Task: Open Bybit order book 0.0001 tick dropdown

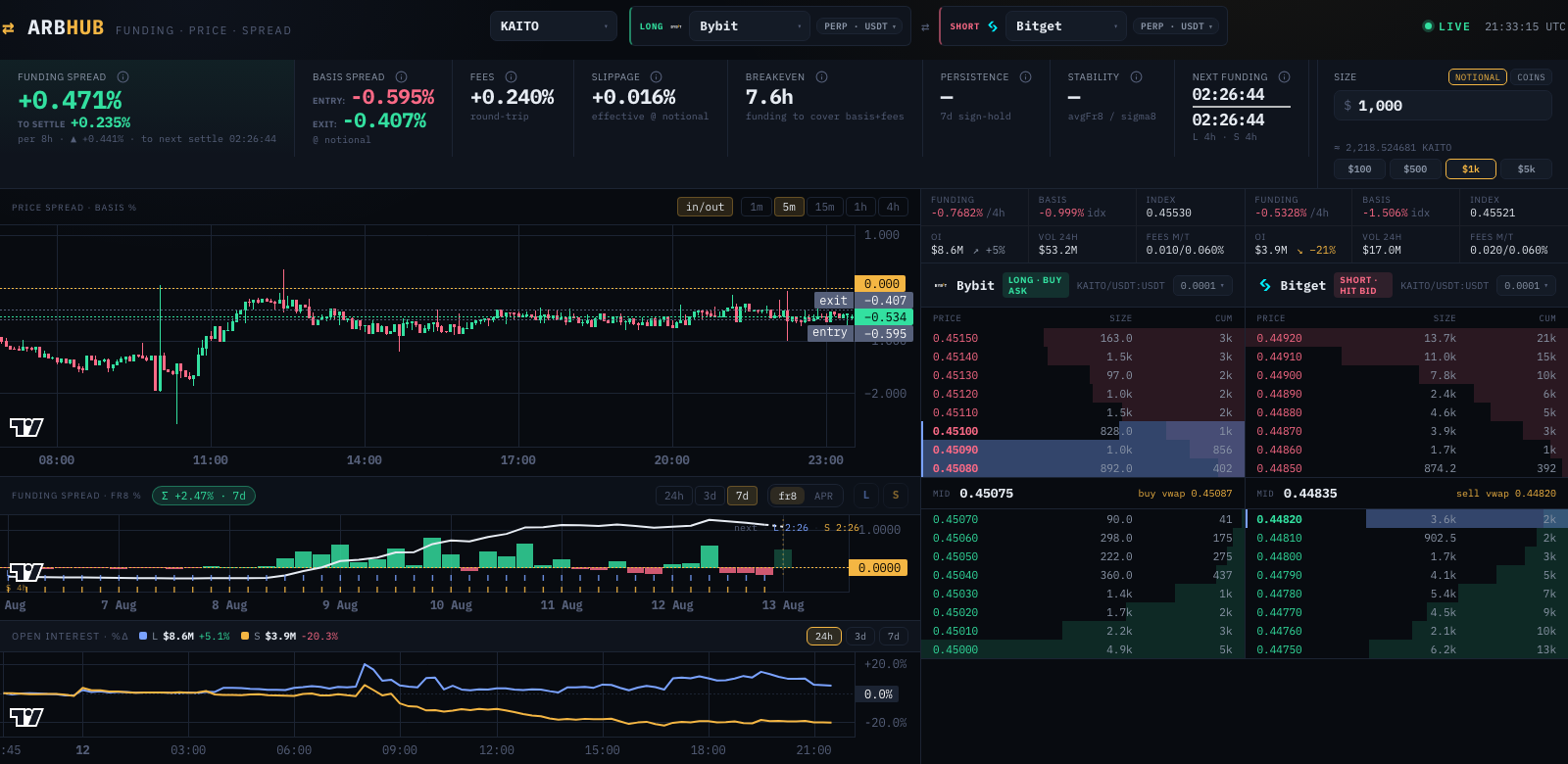Action: coord(1202,286)
